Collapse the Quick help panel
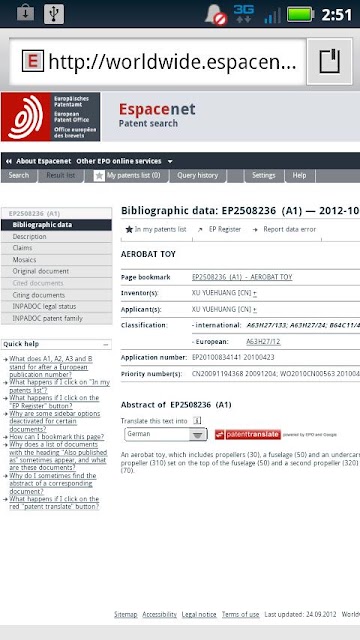 [x=106, y=344]
